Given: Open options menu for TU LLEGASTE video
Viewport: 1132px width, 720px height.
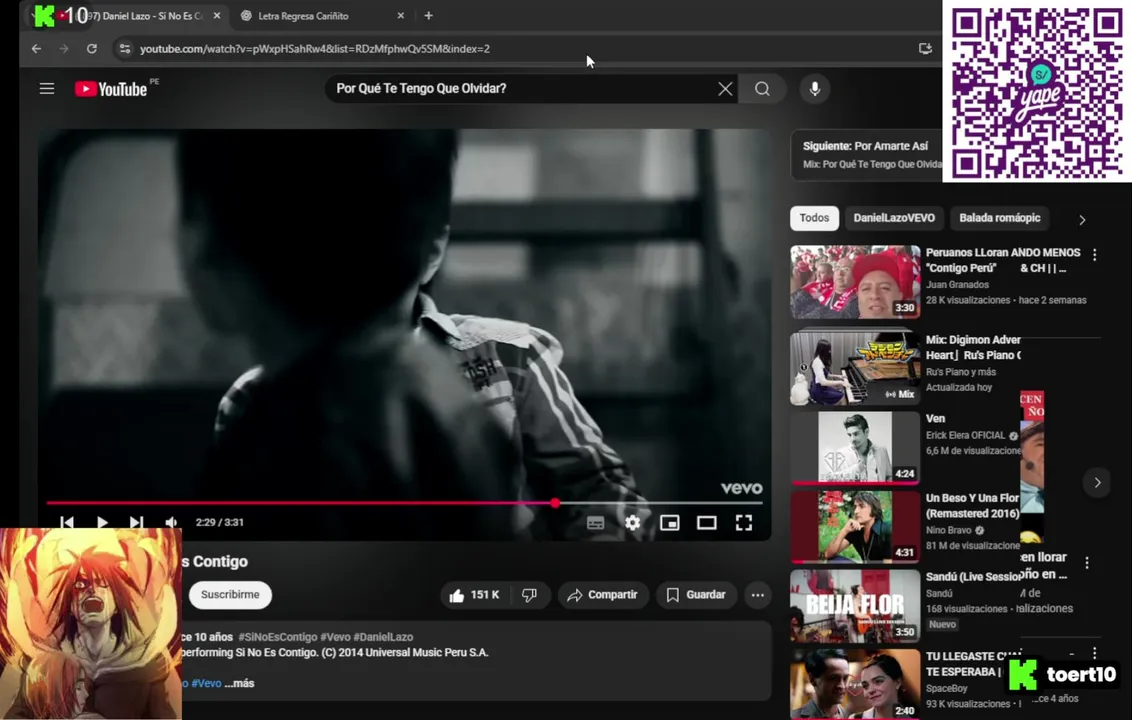Looking at the screenshot, I should click(1094, 653).
